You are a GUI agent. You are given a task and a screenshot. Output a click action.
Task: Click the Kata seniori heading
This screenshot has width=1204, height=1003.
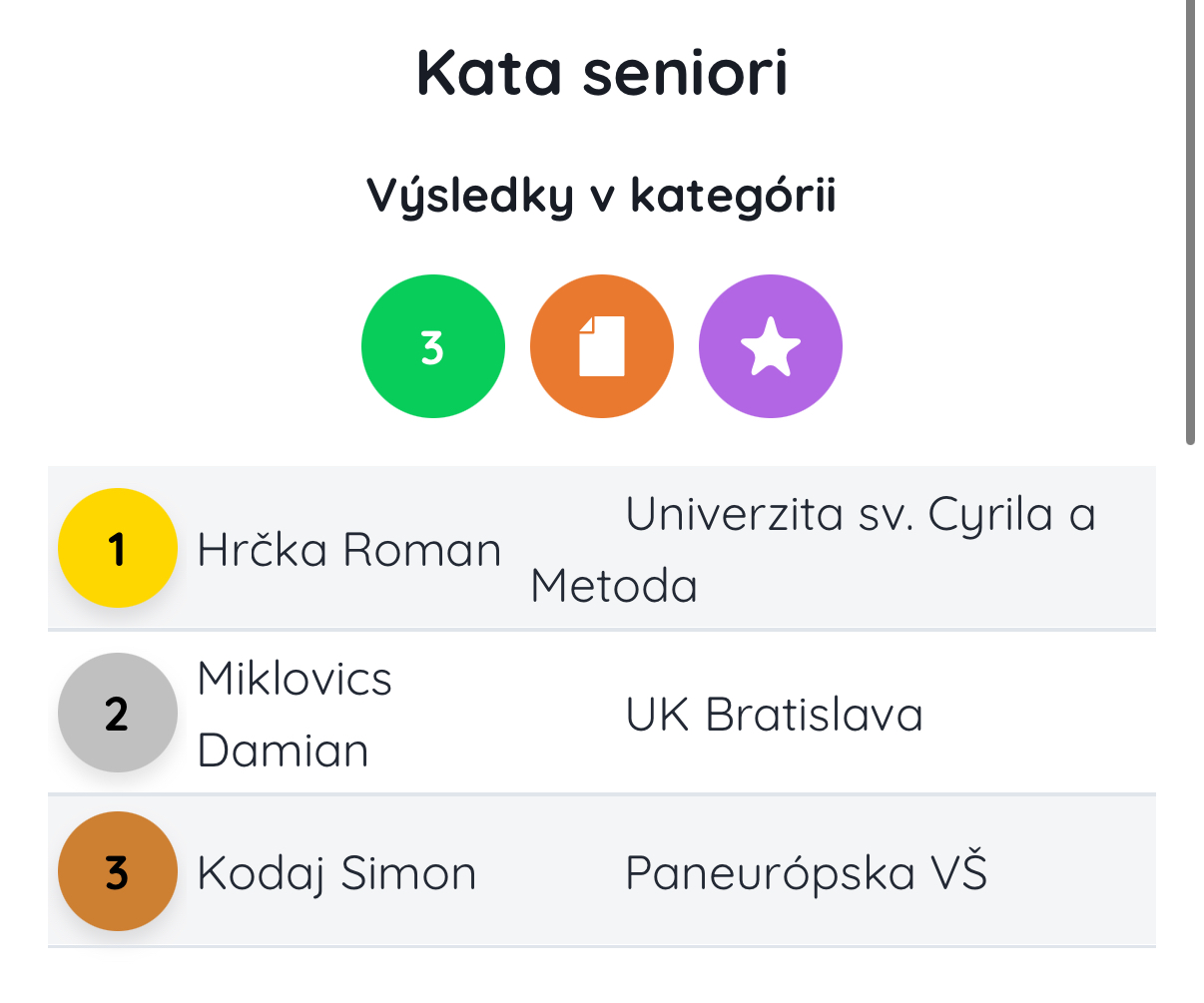[x=602, y=72]
